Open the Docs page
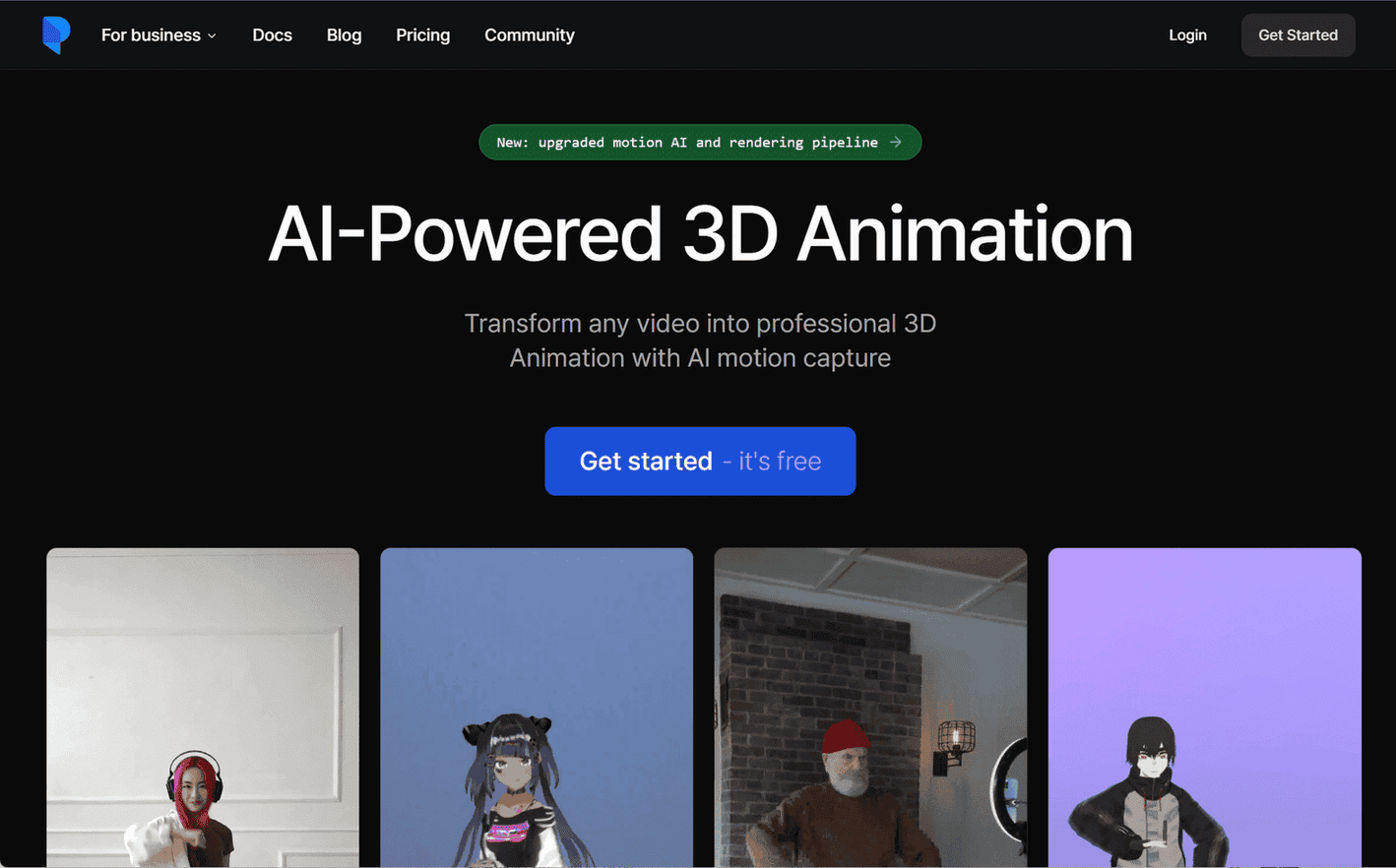This screenshot has height=868, width=1396. pos(272,35)
